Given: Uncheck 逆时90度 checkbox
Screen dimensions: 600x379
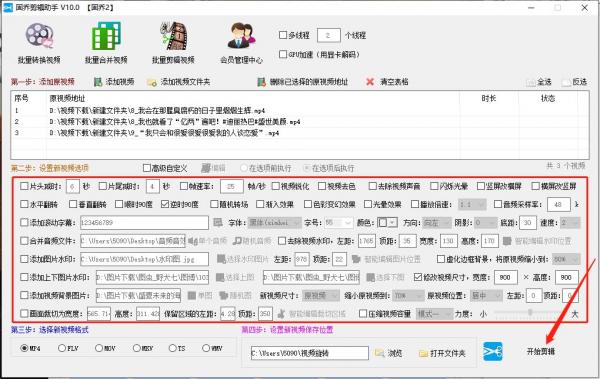Looking at the screenshot, I should [x=165, y=204].
